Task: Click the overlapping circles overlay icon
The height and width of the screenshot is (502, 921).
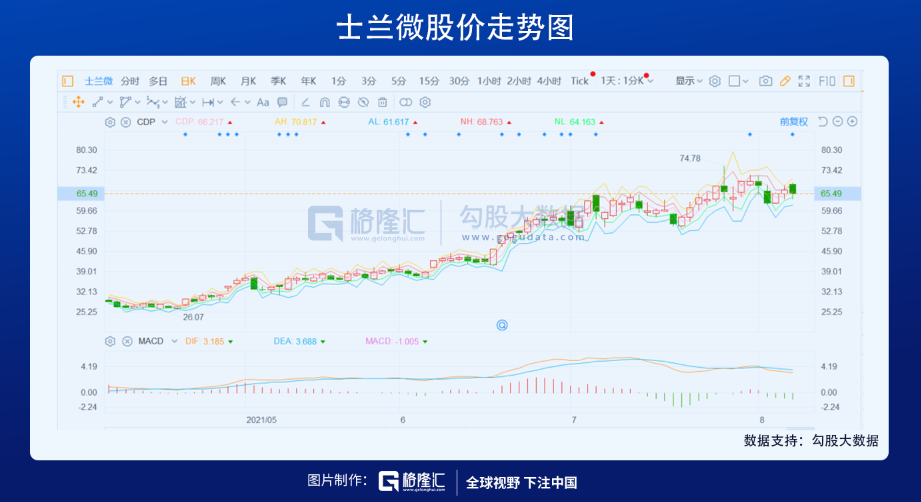Action: point(405,102)
